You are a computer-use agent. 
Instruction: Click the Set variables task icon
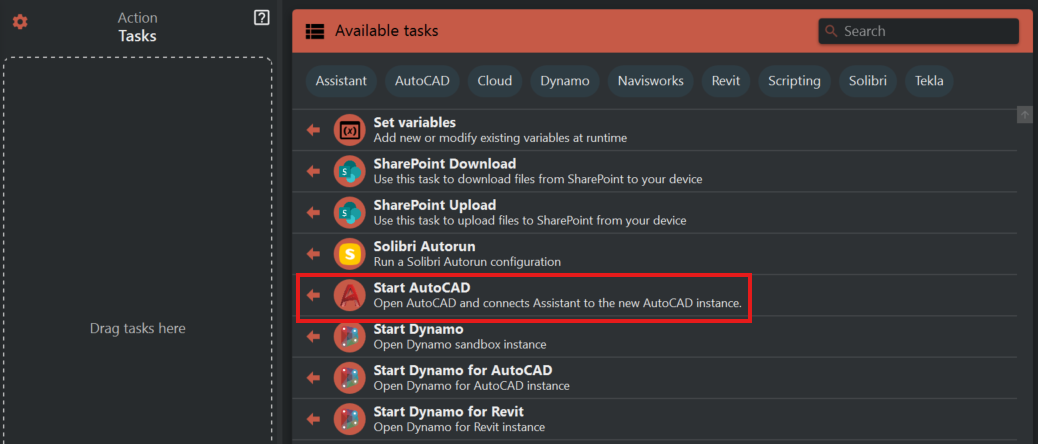pos(350,130)
